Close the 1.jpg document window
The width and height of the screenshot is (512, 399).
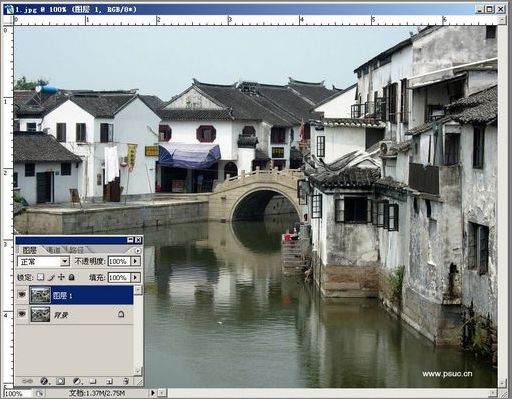[500, 9]
